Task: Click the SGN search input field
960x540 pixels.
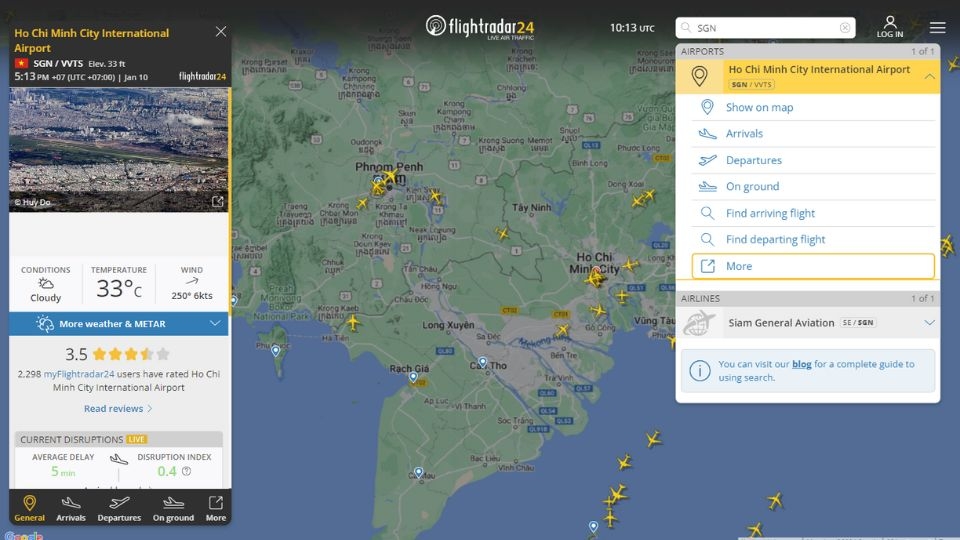Action: [x=765, y=28]
